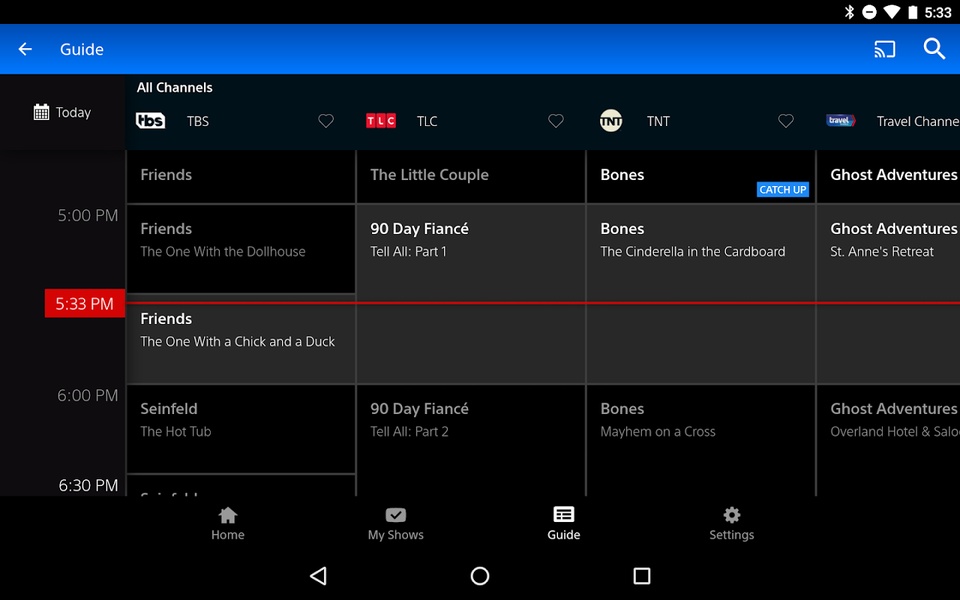Click the CATCH UP badge on Bones
Screen dimensions: 960x600
pyautogui.click(x=782, y=190)
